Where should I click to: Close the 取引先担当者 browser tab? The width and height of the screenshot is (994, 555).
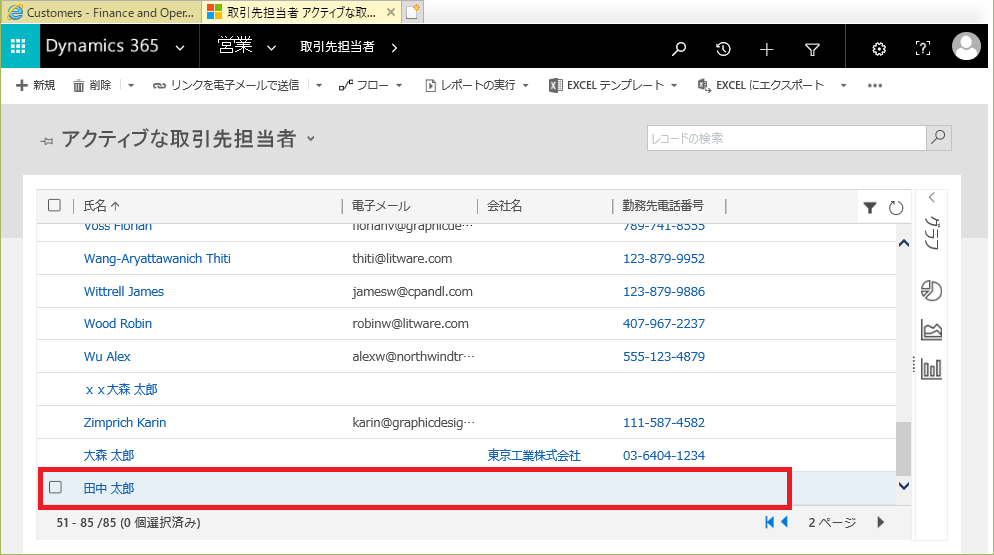(x=390, y=12)
